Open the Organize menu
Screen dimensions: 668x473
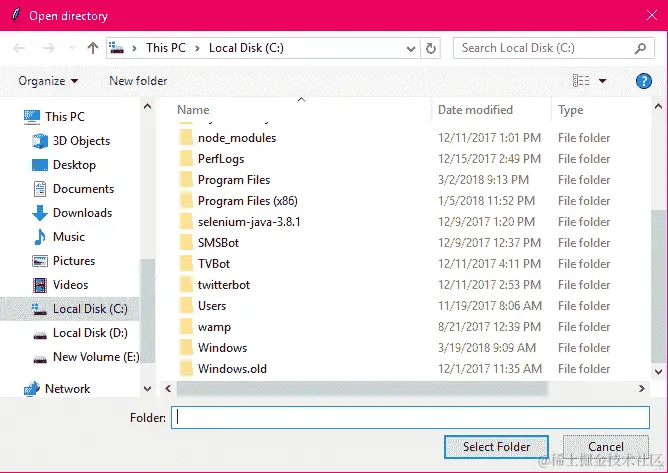pos(48,81)
